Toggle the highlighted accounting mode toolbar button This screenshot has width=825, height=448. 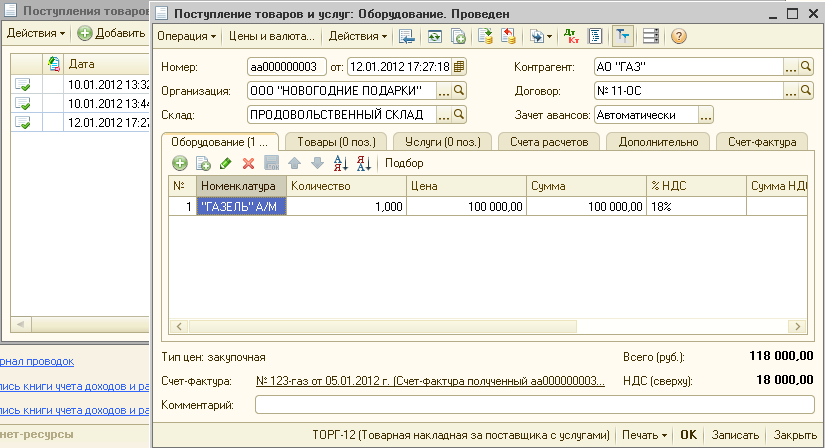pyautogui.click(x=622, y=37)
